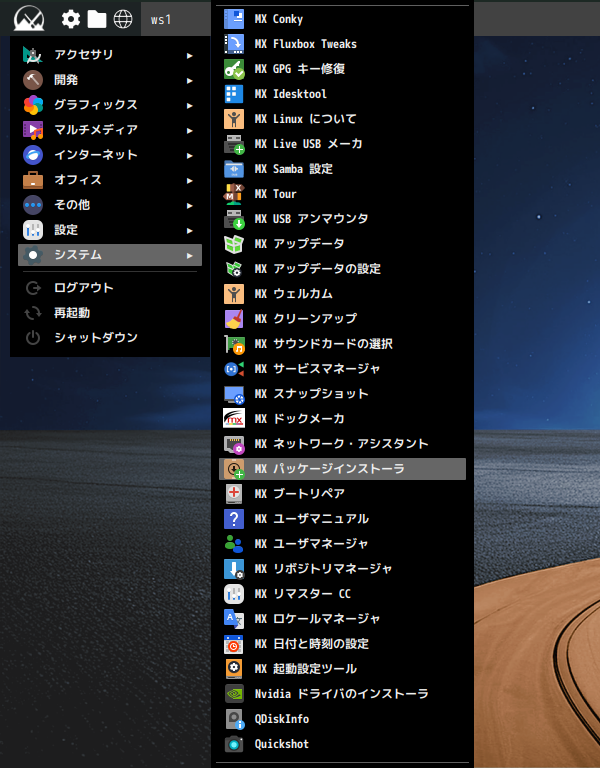Expand the 設定 submenu arrow
The image size is (600, 768).
pyautogui.click(x=190, y=231)
